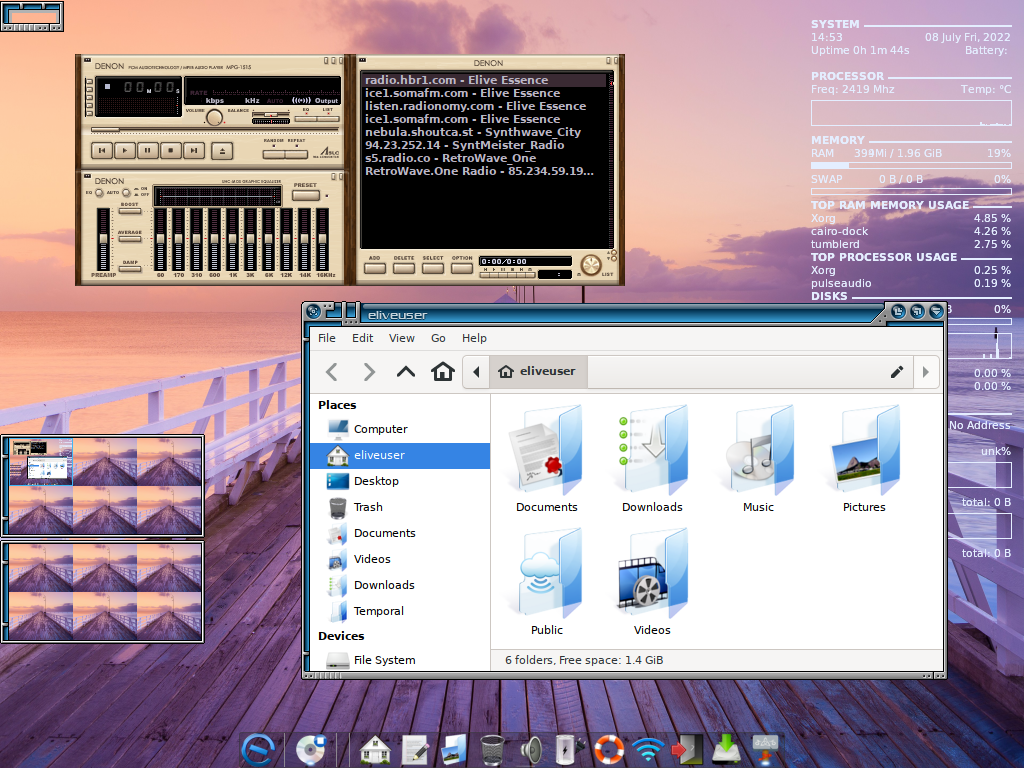Open the equalizer PRESET menu
Image resolution: width=1024 pixels, height=768 pixels.
[306, 195]
